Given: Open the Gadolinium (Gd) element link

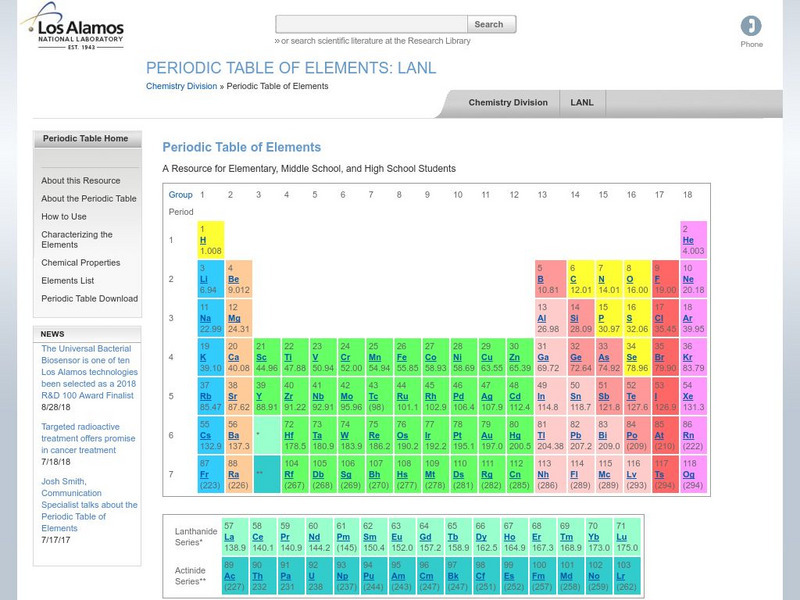Looking at the screenshot, I should pyautogui.click(x=425, y=537).
